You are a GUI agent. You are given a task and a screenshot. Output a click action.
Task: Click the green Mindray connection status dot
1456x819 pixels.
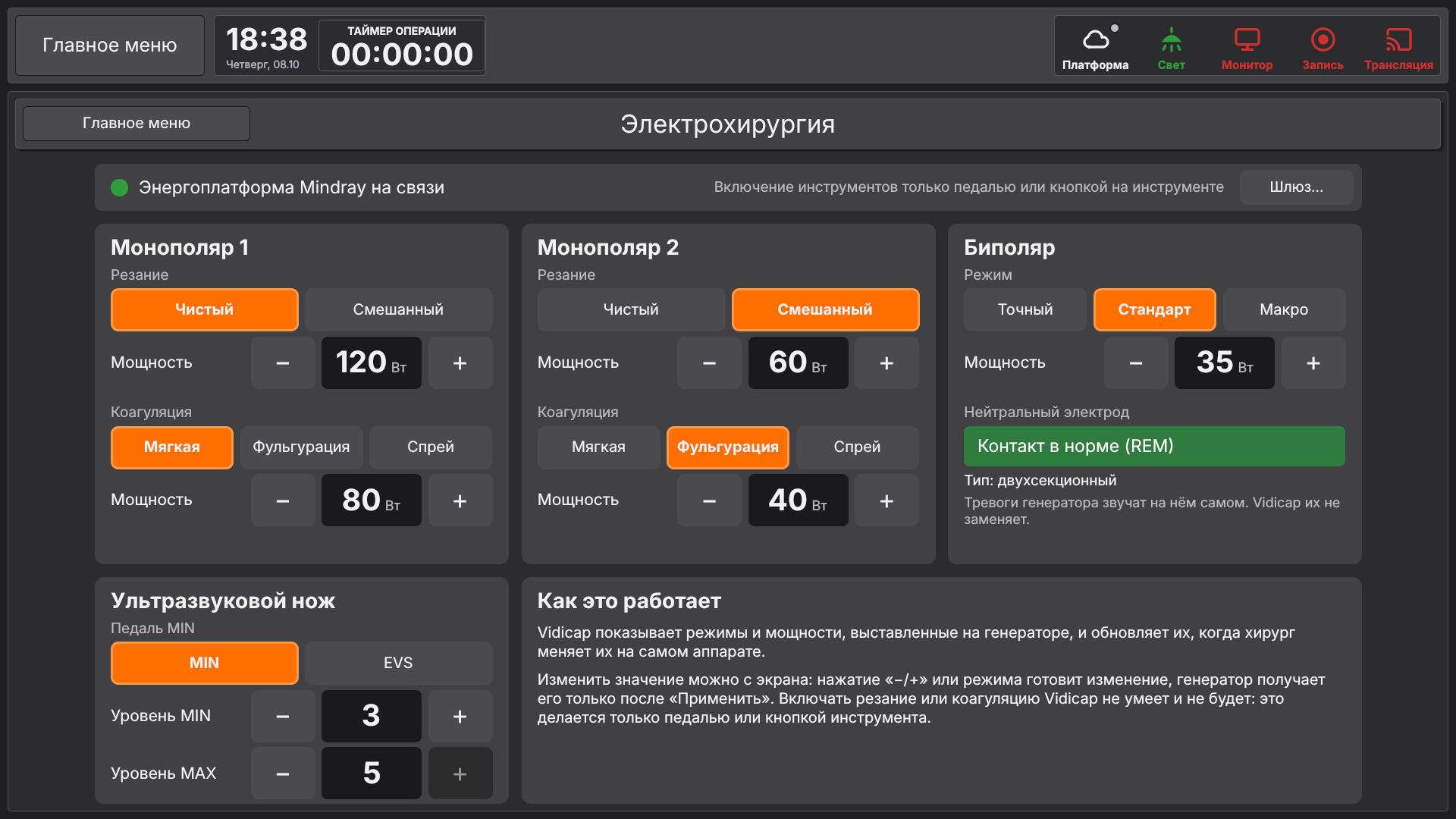click(x=119, y=187)
